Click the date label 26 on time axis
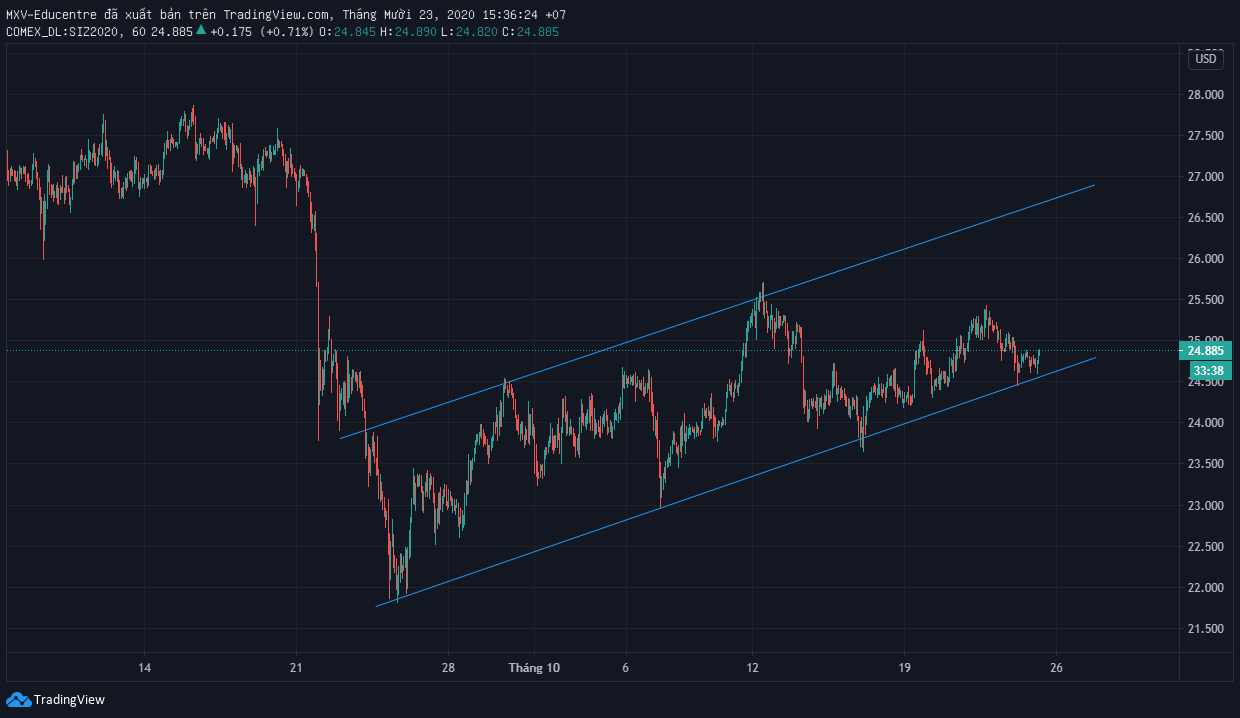The height and width of the screenshot is (718, 1240). [1056, 668]
